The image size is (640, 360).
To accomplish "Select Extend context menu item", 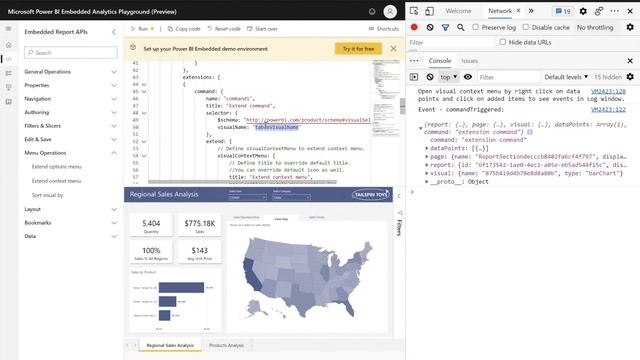I will pyautogui.click(x=56, y=181).
